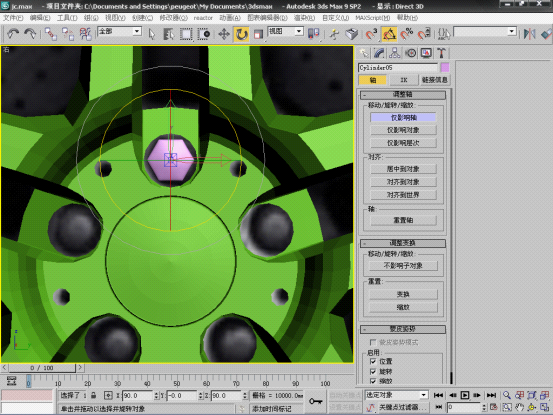
Task: Select the Rotate tool in the main toolbar
Action: pyautogui.click(x=241, y=34)
